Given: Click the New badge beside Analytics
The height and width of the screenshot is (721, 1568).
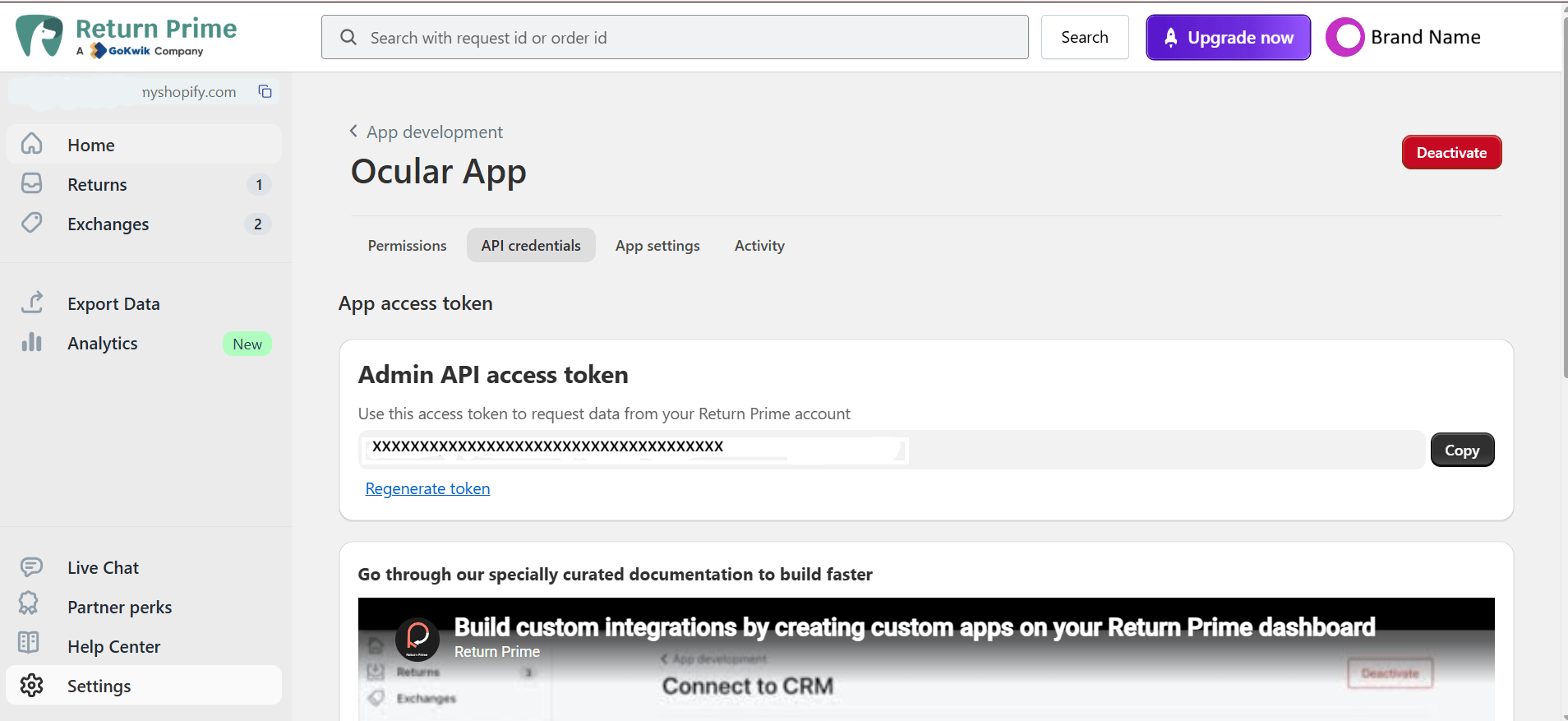Looking at the screenshot, I should point(247,344).
